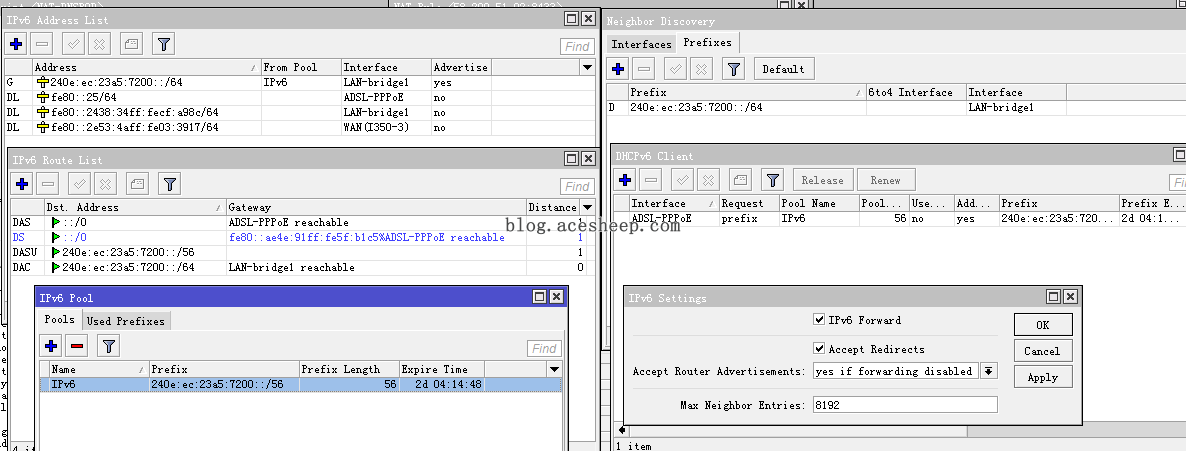
Task: Open comment icon in IPv6 Route List
Action: 138,184
